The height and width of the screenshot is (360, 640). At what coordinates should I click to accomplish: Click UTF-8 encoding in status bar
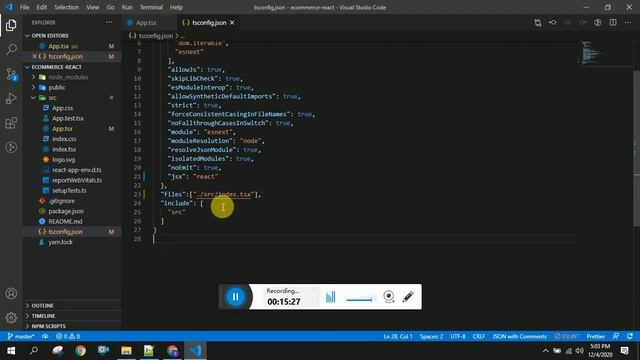[x=458, y=336]
